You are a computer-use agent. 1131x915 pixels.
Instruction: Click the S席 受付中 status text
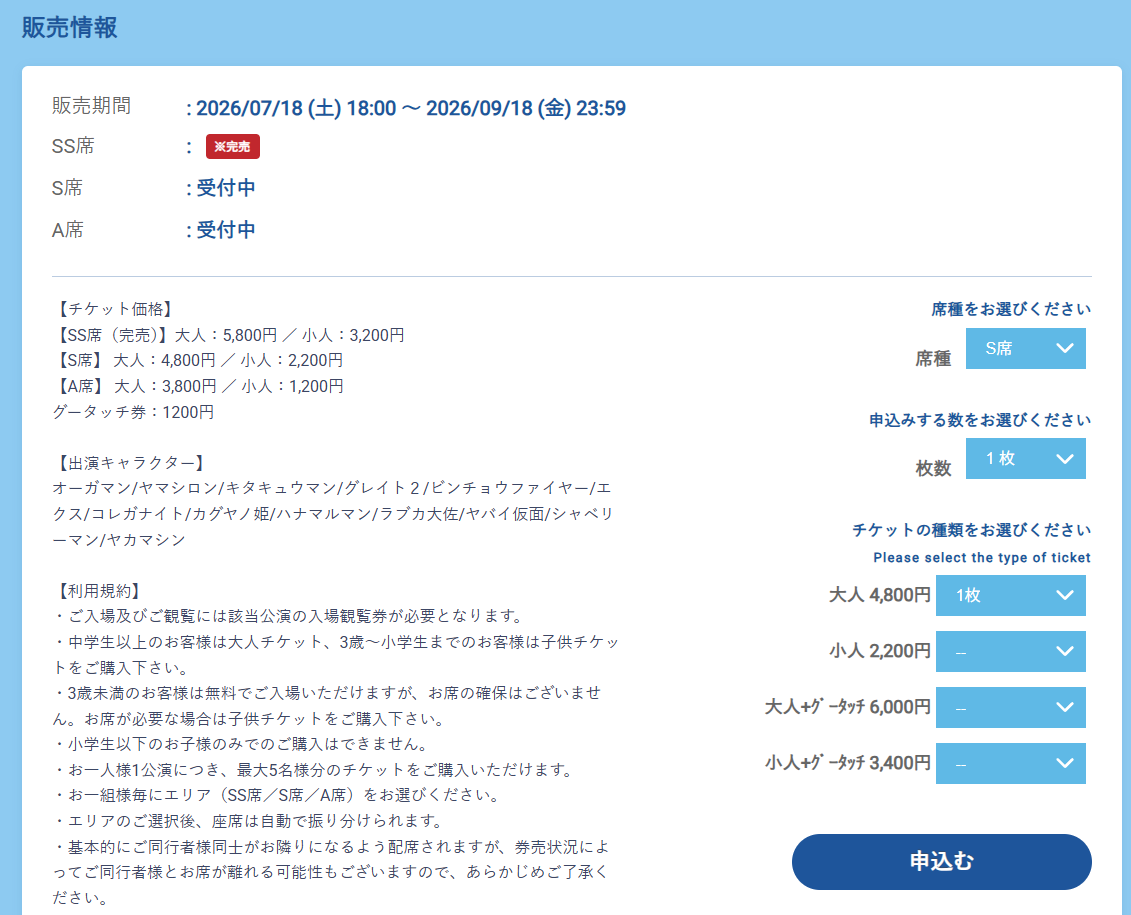pyautogui.click(x=226, y=188)
